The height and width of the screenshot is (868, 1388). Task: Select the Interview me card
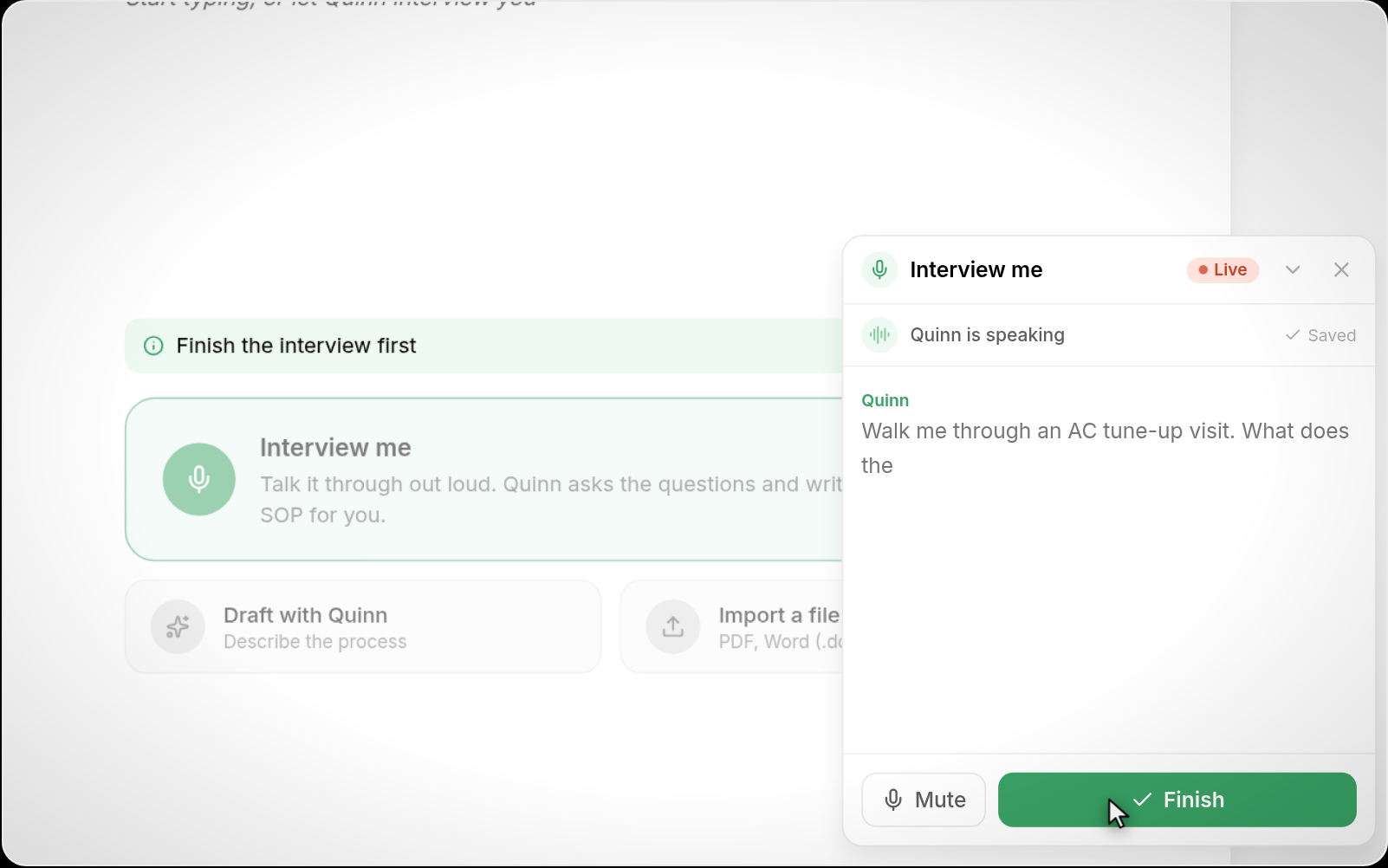coord(484,479)
